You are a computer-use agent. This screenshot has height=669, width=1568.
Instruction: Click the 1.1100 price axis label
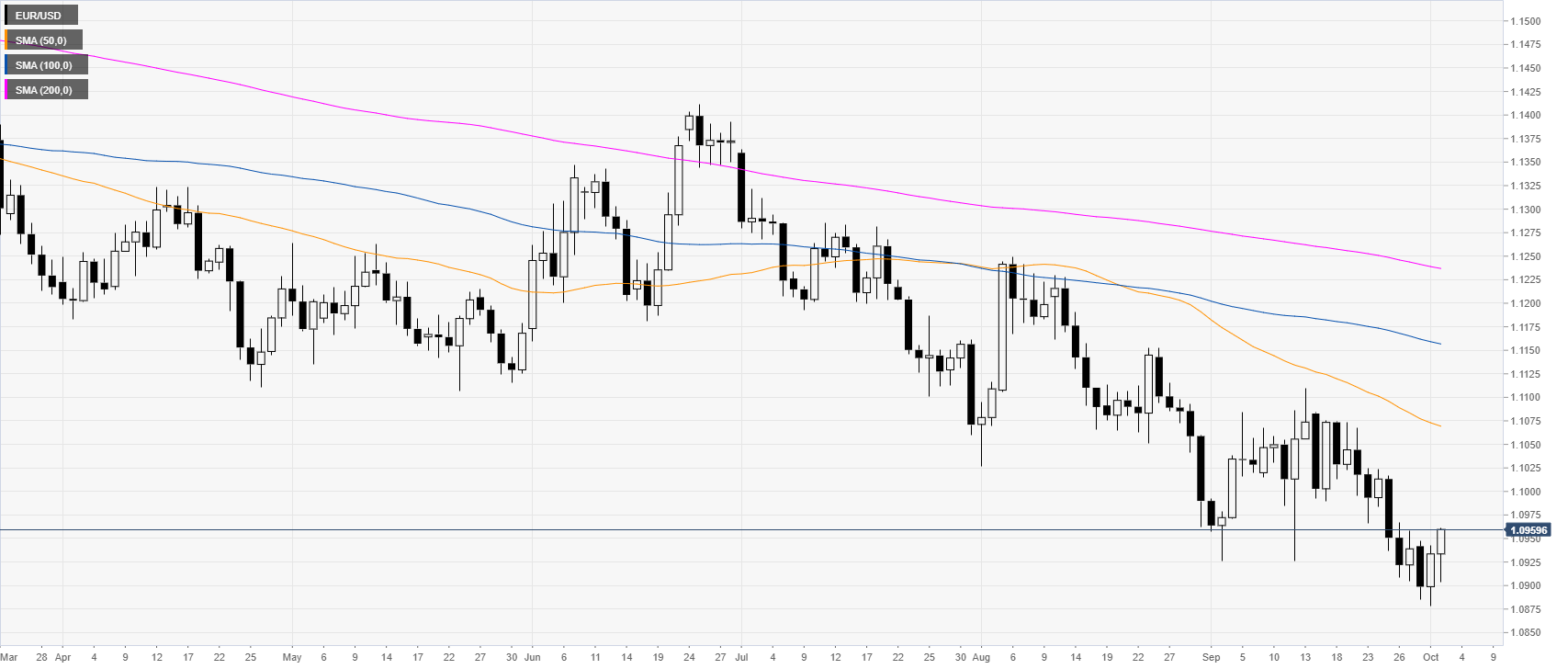[1526, 398]
